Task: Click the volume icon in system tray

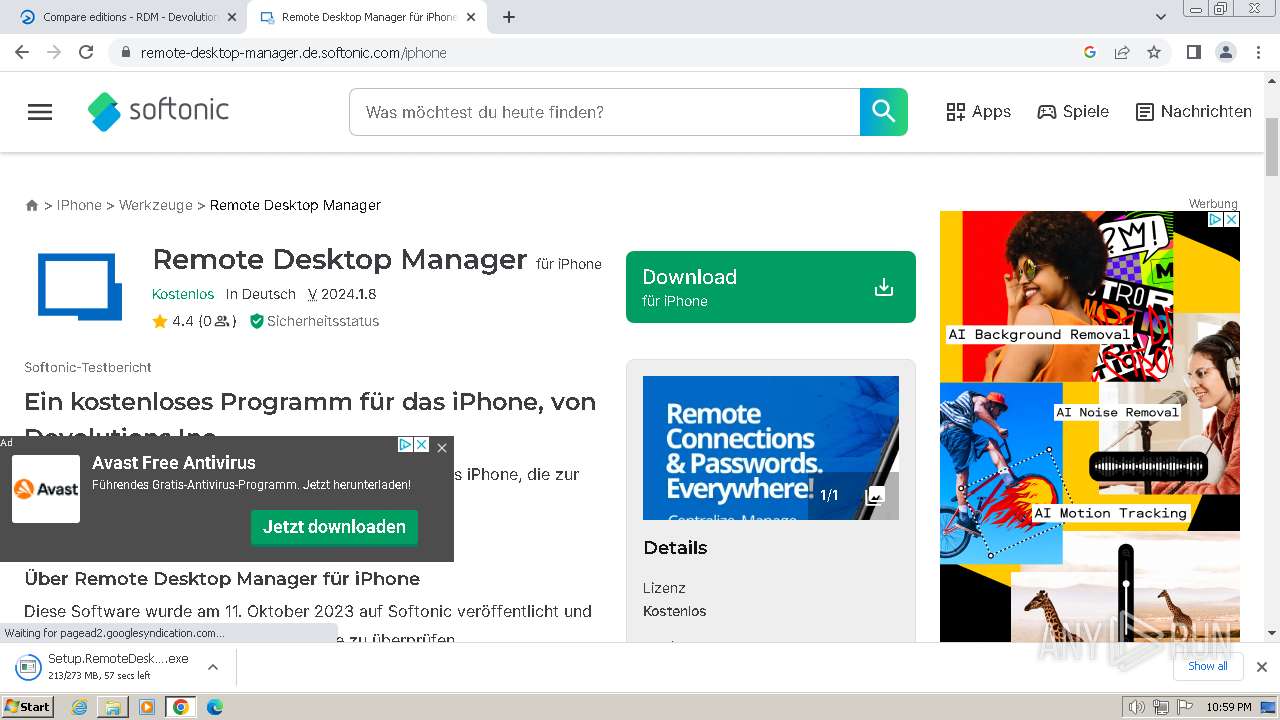Action: [1137, 707]
